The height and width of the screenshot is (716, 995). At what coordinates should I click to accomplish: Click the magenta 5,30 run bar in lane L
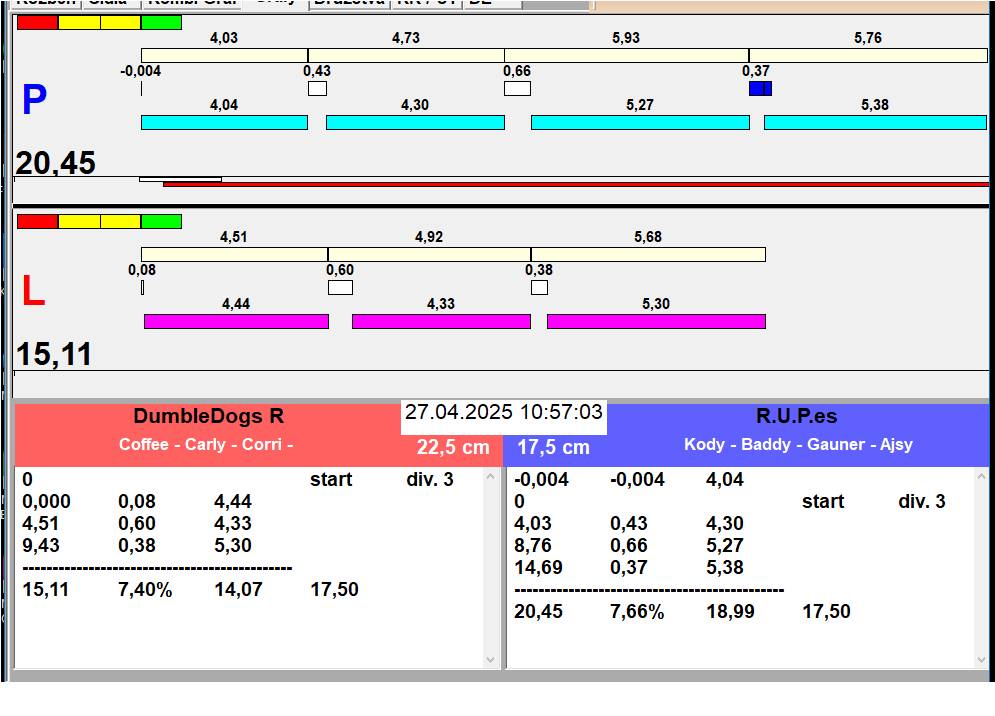click(x=656, y=321)
